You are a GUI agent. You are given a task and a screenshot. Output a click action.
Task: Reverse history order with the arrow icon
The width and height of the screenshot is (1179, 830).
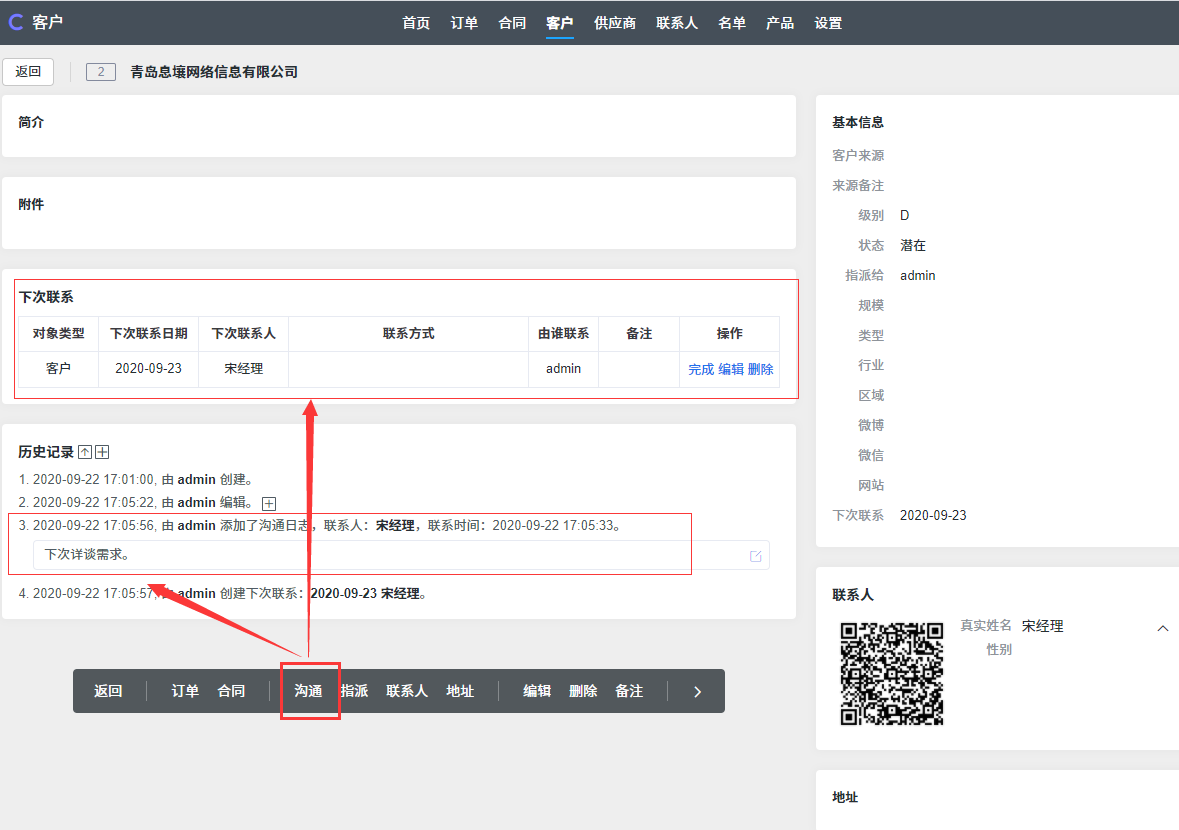click(85, 452)
